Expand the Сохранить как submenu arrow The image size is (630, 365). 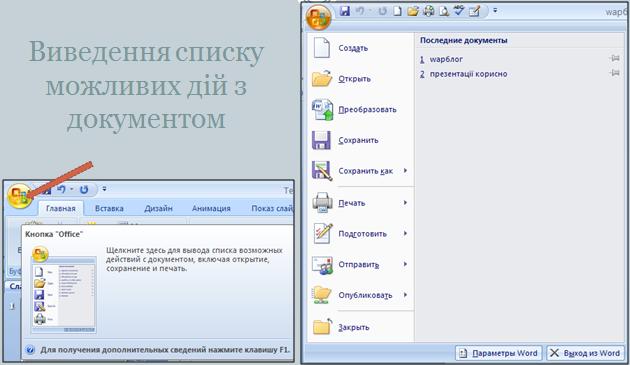tap(405, 170)
